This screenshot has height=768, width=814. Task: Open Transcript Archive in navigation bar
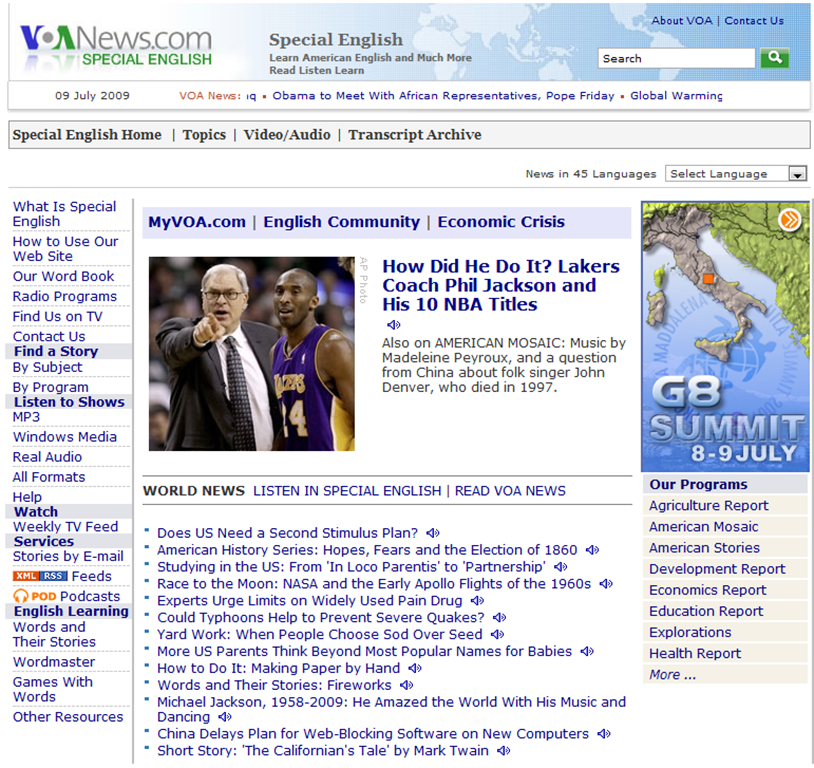(415, 135)
